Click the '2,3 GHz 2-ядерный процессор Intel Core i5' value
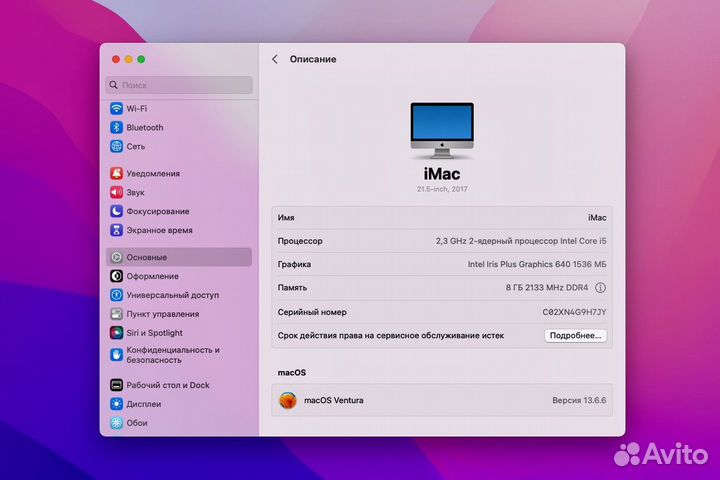Image resolution: width=720 pixels, height=480 pixels. click(x=521, y=241)
